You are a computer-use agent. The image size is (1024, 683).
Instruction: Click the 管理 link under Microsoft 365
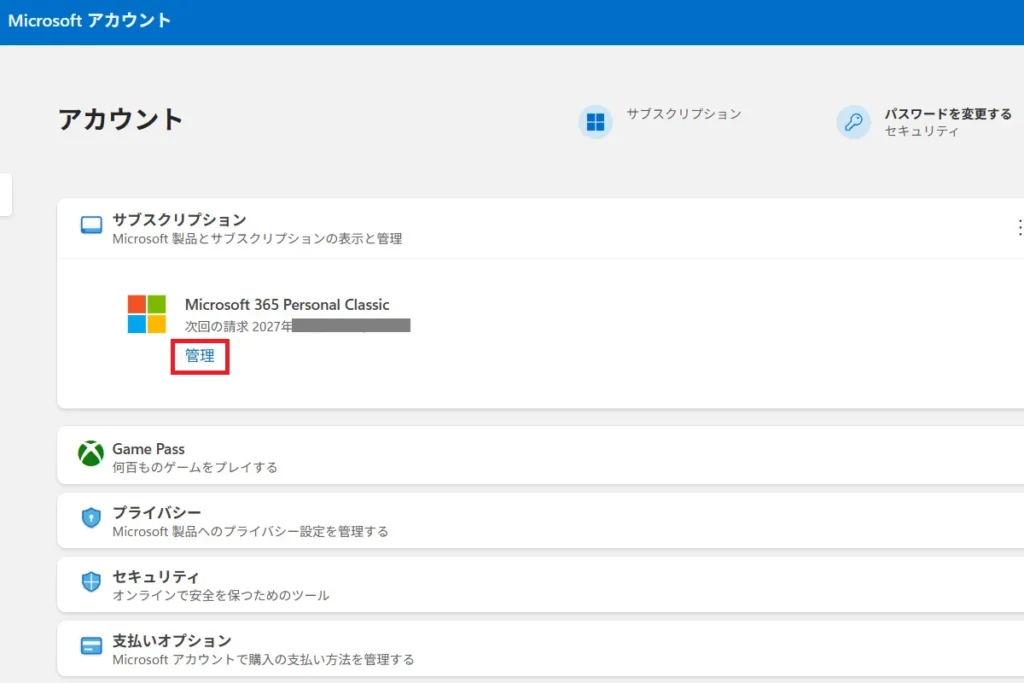coord(200,356)
